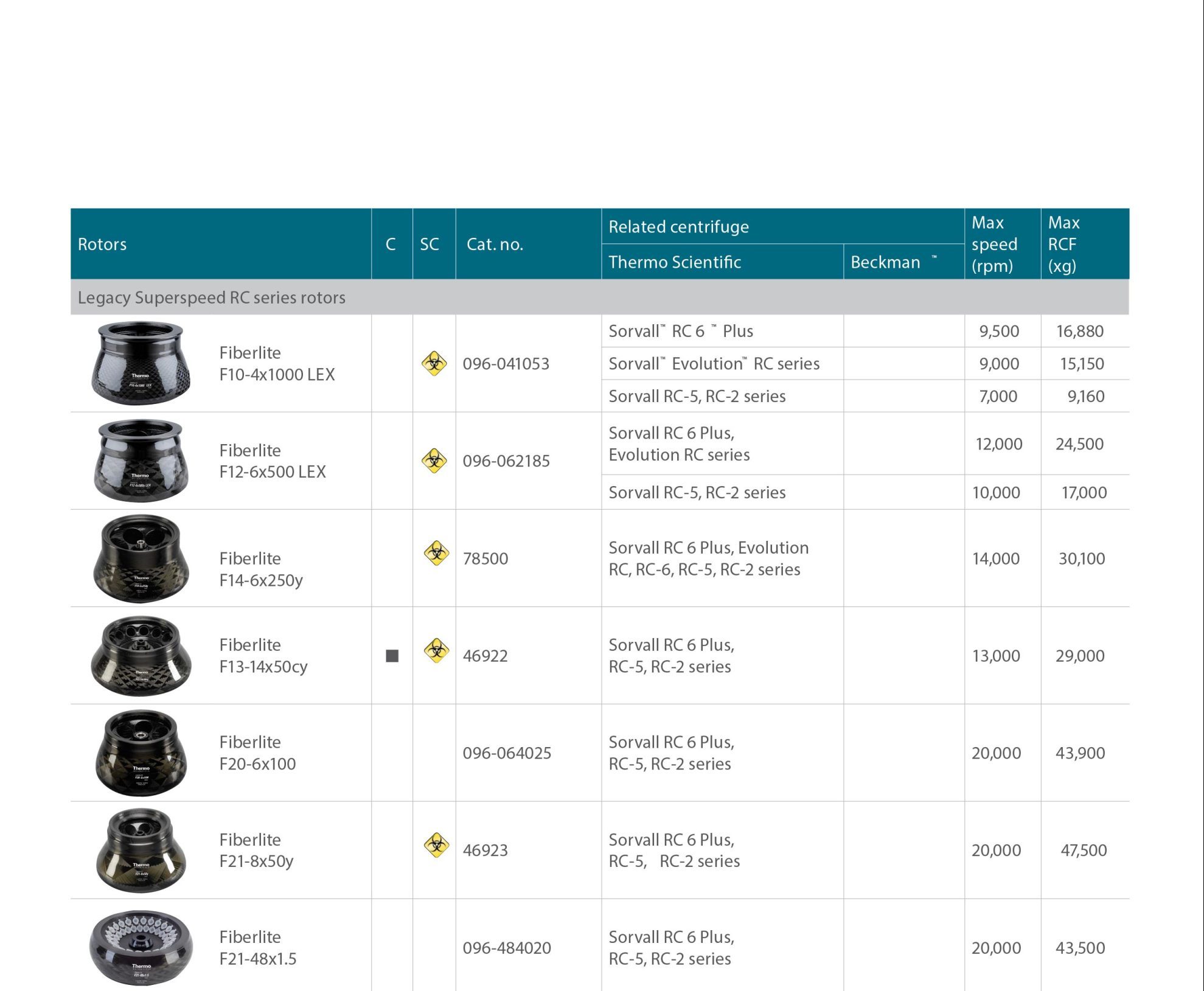
Task: Click max speed value 13,000
Action: 996,655
